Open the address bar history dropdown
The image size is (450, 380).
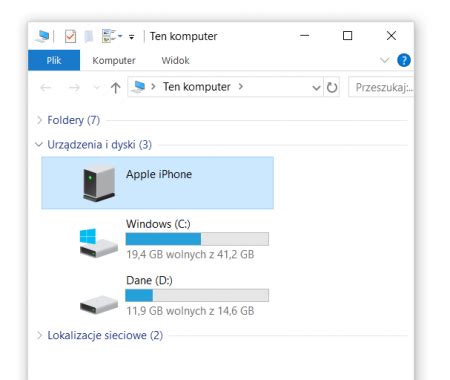point(316,88)
